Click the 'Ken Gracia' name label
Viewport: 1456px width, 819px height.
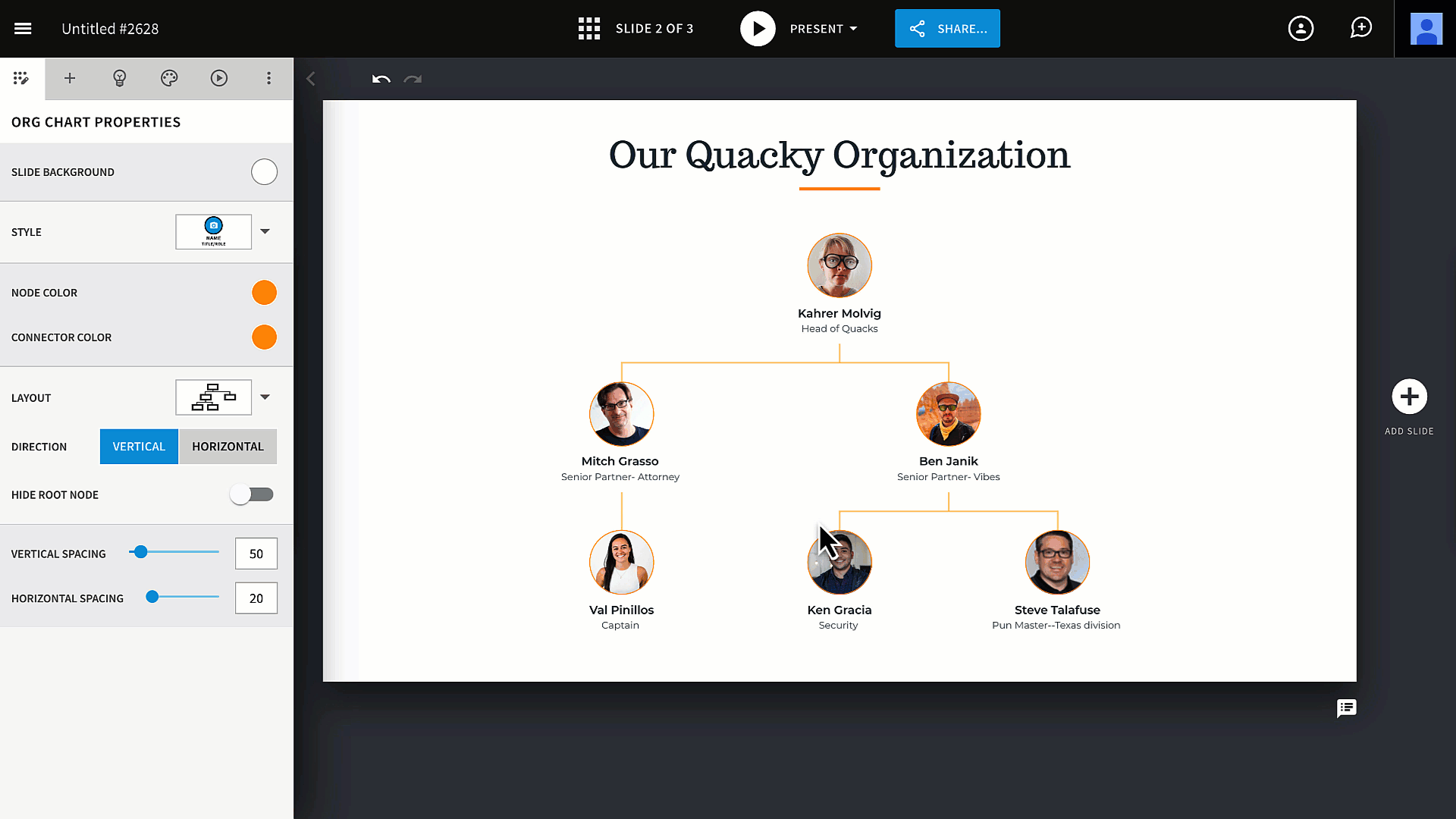tap(839, 610)
